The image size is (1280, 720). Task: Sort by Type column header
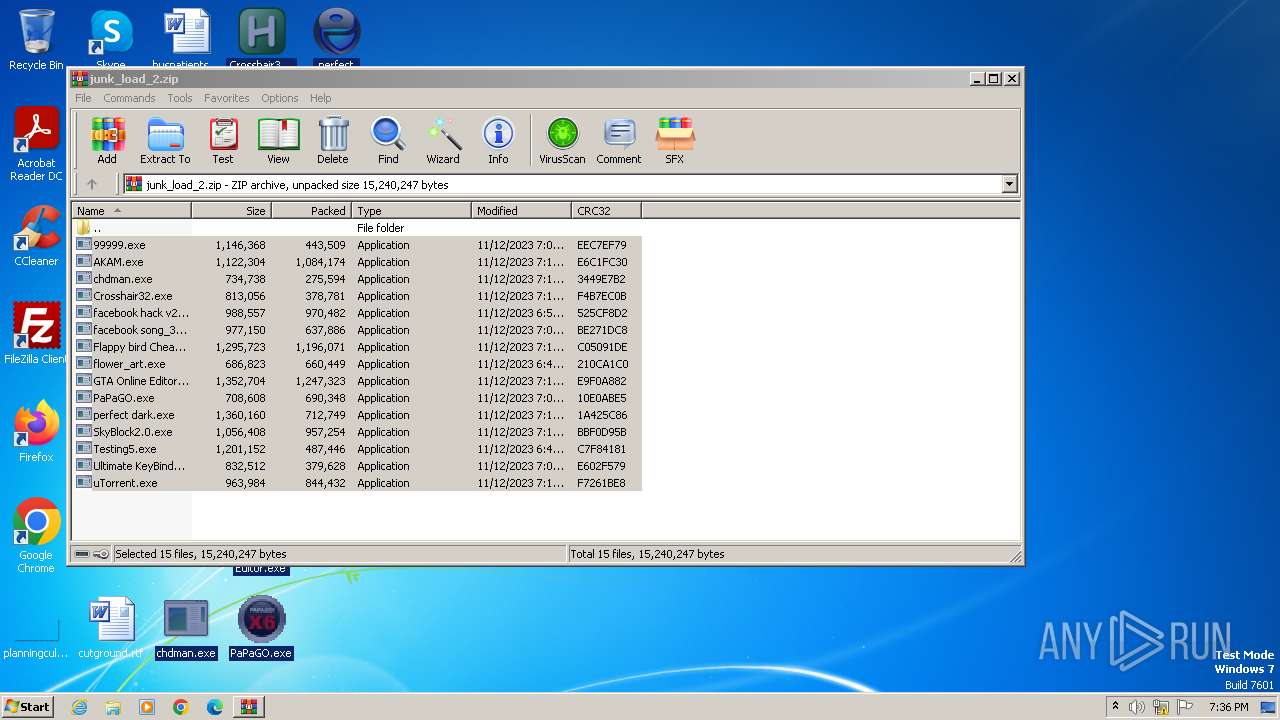pyautogui.click(x=412, y=211)
